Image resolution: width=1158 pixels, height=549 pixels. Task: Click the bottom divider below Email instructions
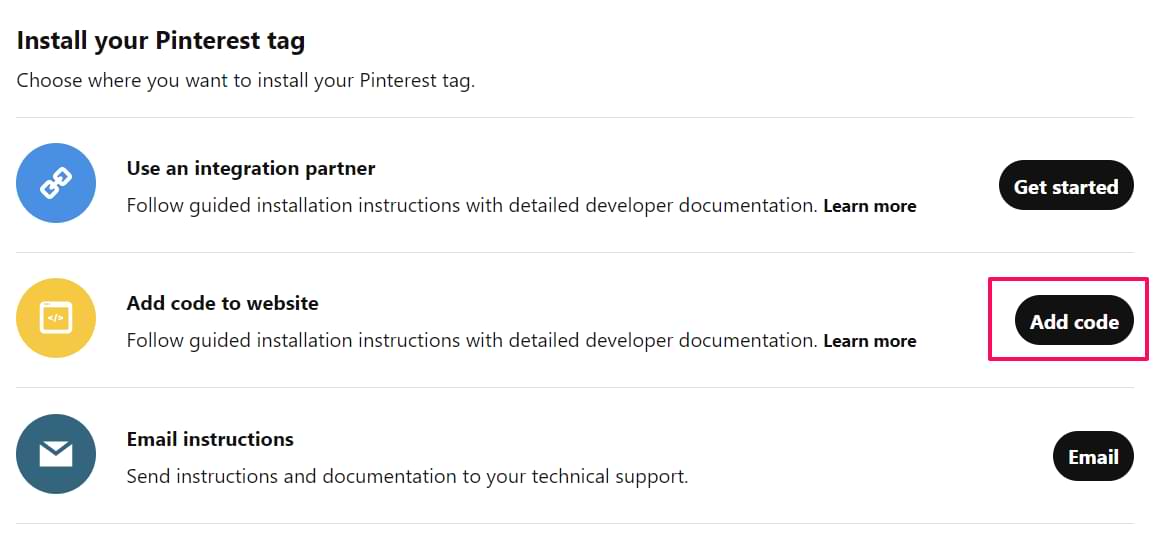575,523
